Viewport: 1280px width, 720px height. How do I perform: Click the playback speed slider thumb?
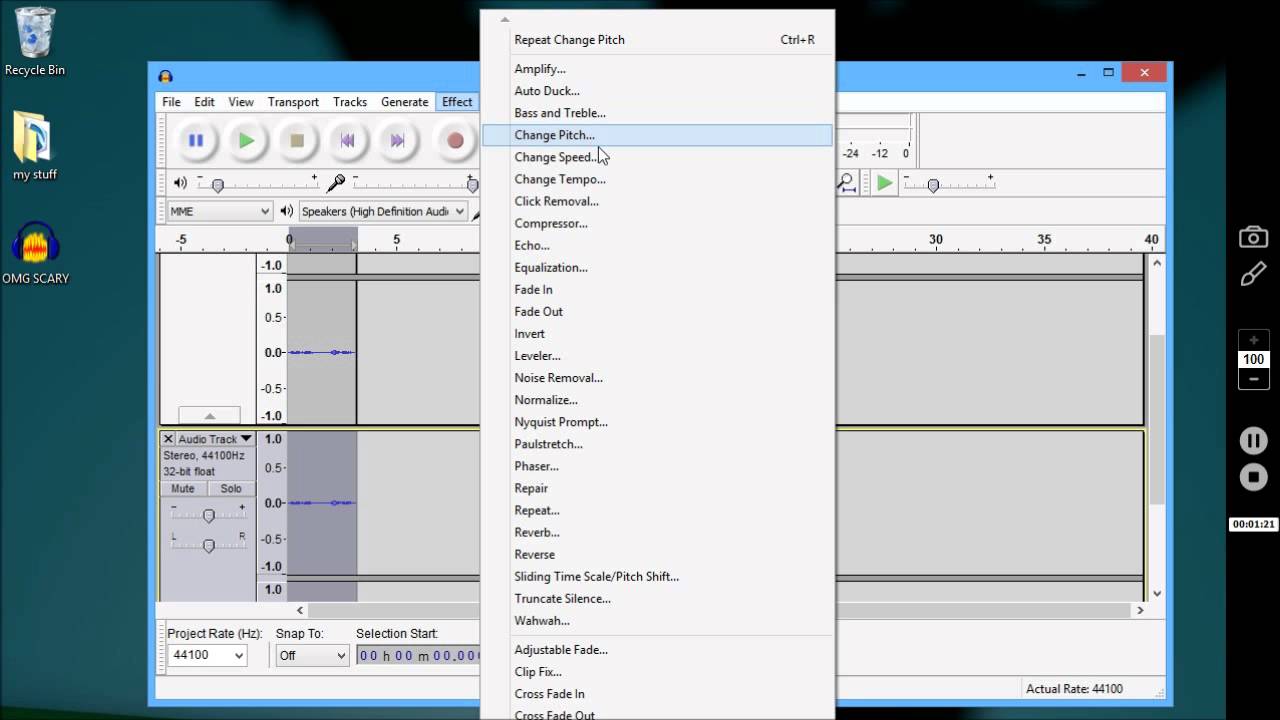933,186
